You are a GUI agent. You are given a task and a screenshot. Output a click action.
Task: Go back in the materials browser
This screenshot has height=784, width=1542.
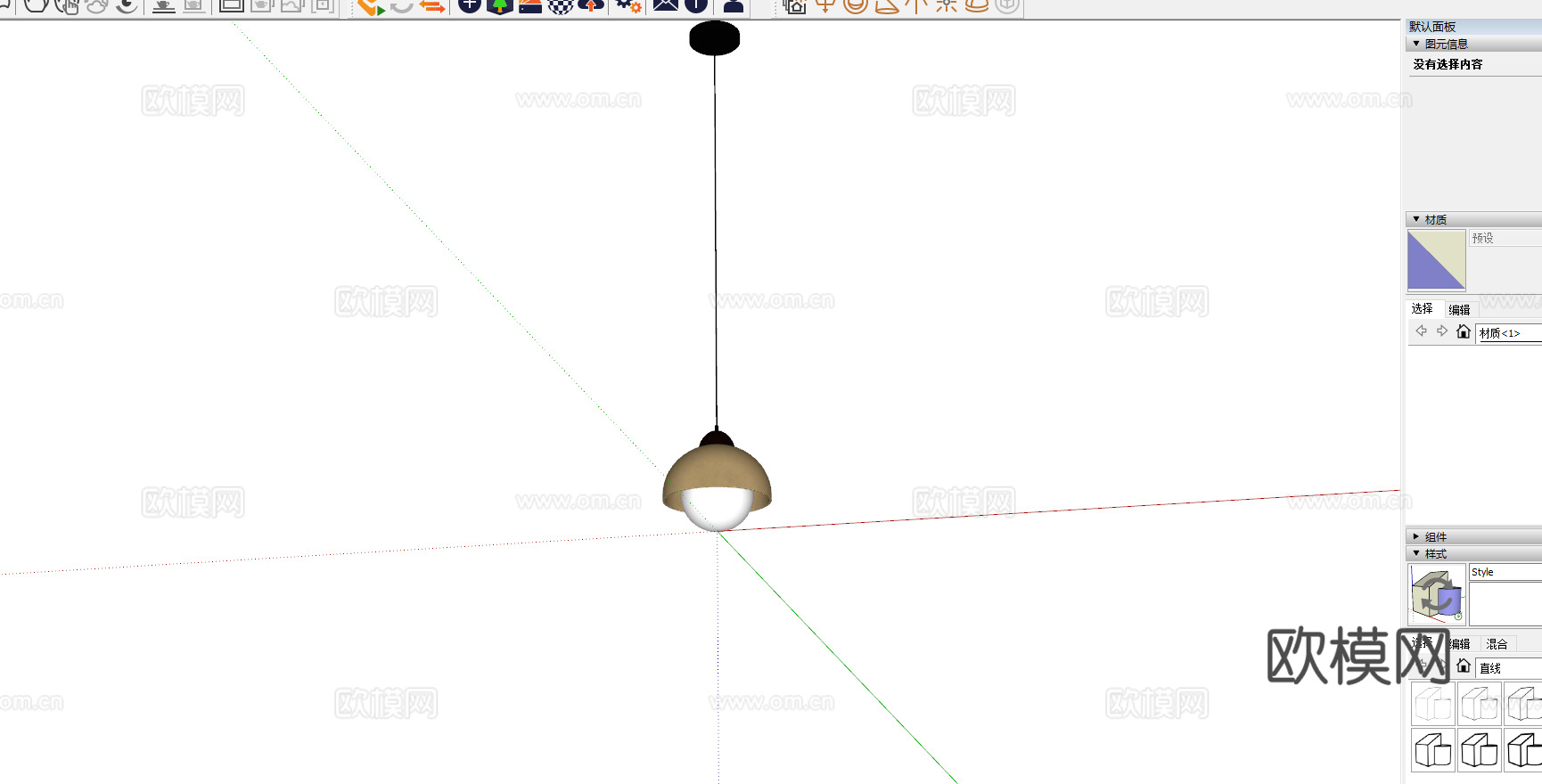tap(1421, 331)
